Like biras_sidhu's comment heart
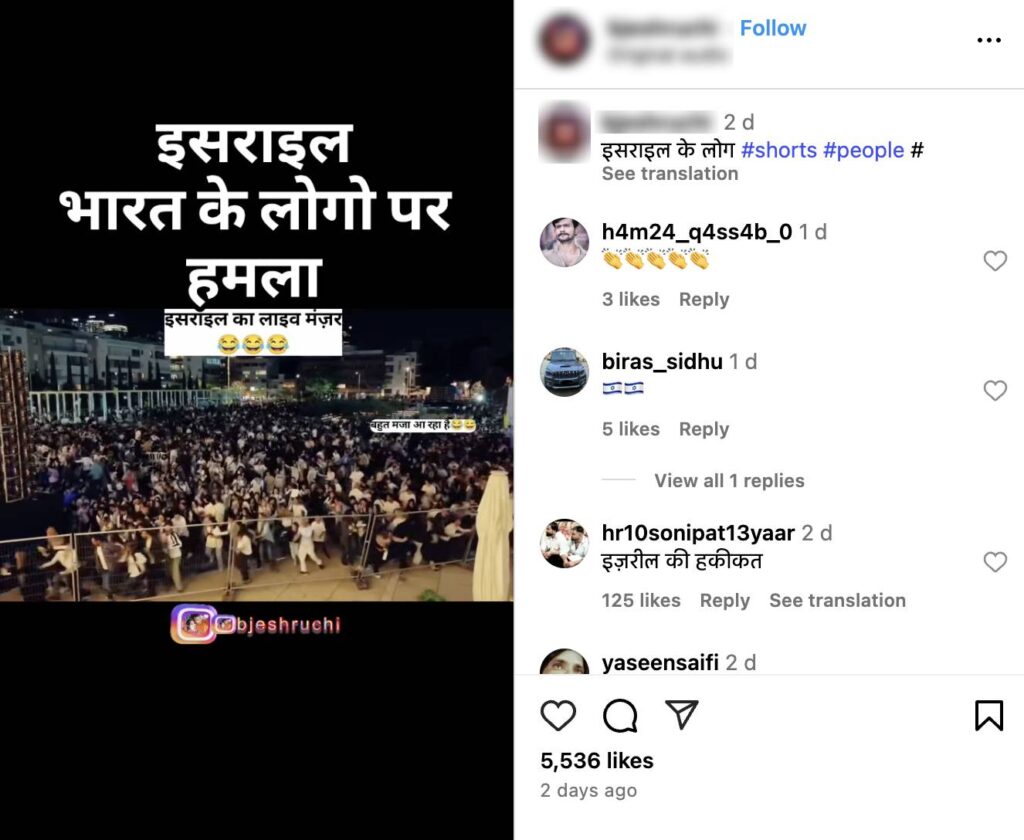Image resolution: width=1024 pixels, height=840 pixels. click(995, 391)
